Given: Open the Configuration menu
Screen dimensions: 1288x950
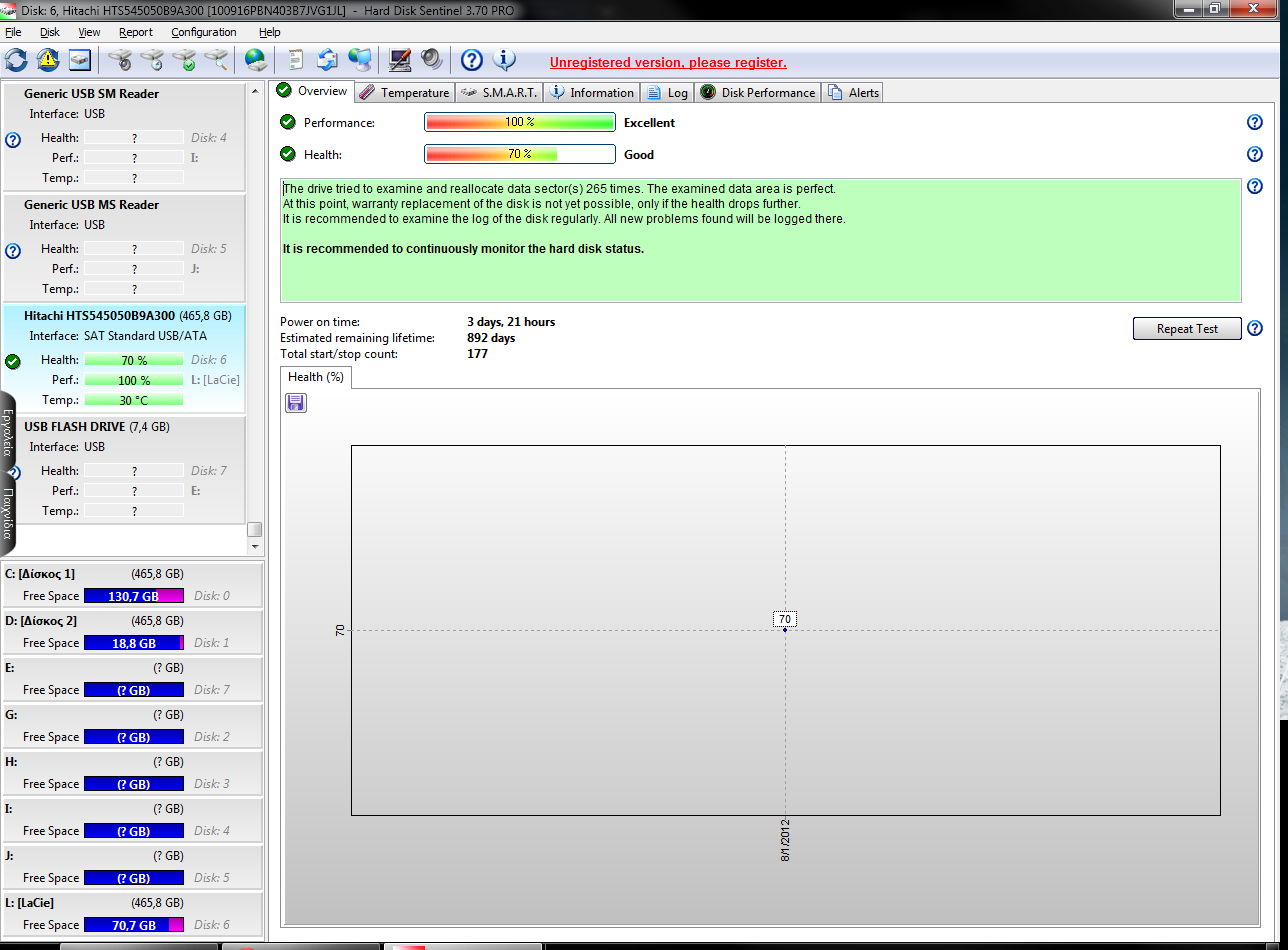Looking at the screenshot, I should pyautogui.click(x=203, y=32).
